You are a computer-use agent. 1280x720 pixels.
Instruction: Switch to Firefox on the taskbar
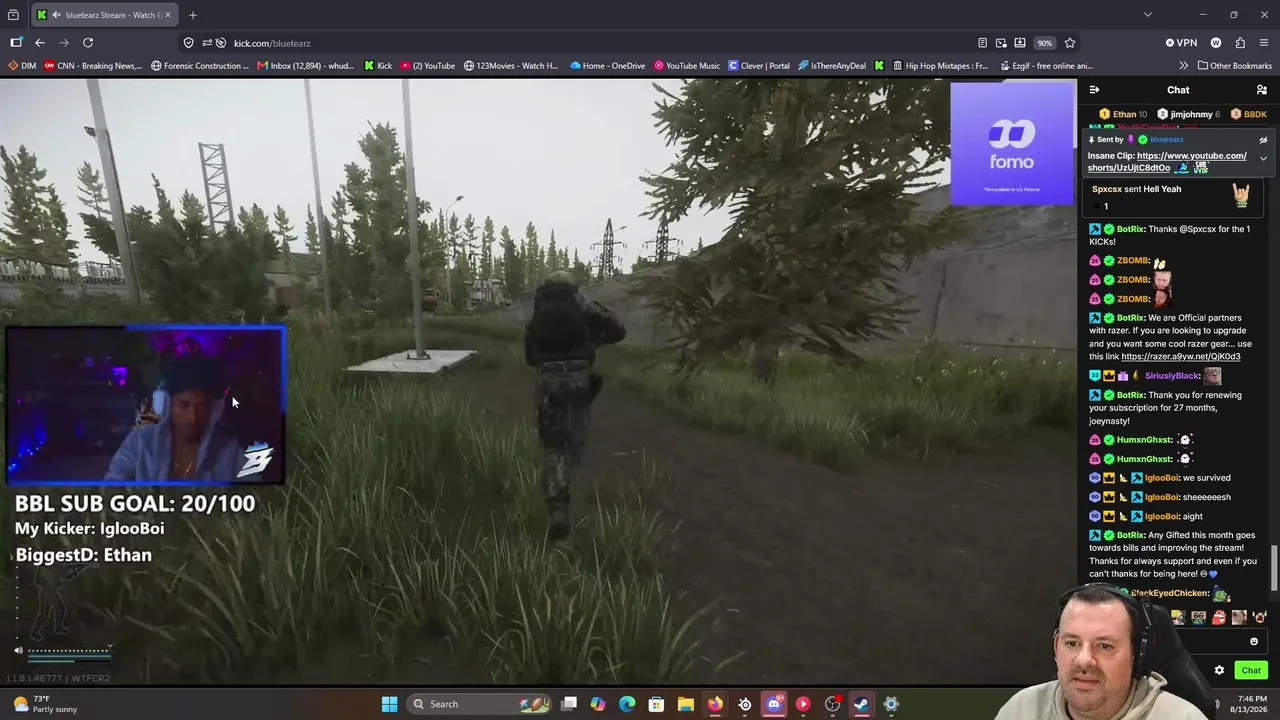click(715, 704)
